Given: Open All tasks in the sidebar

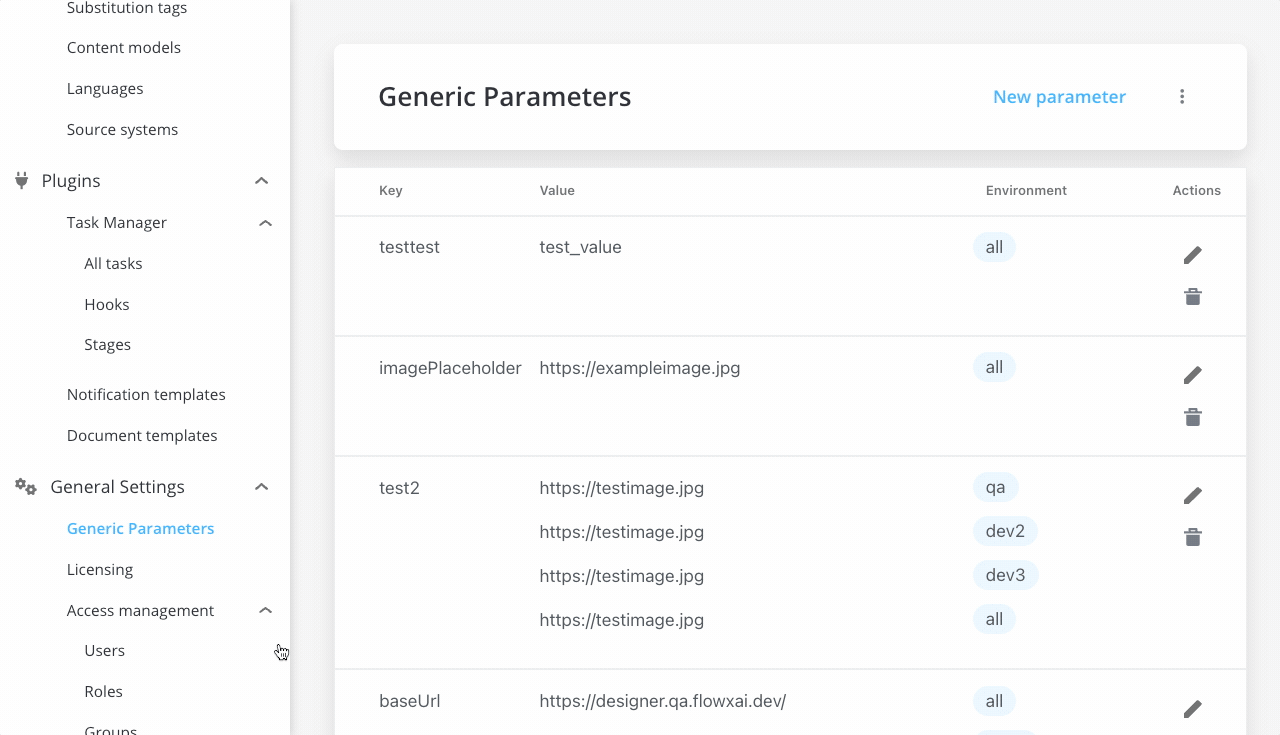Looking at the screenshot, I should (113, 264).
